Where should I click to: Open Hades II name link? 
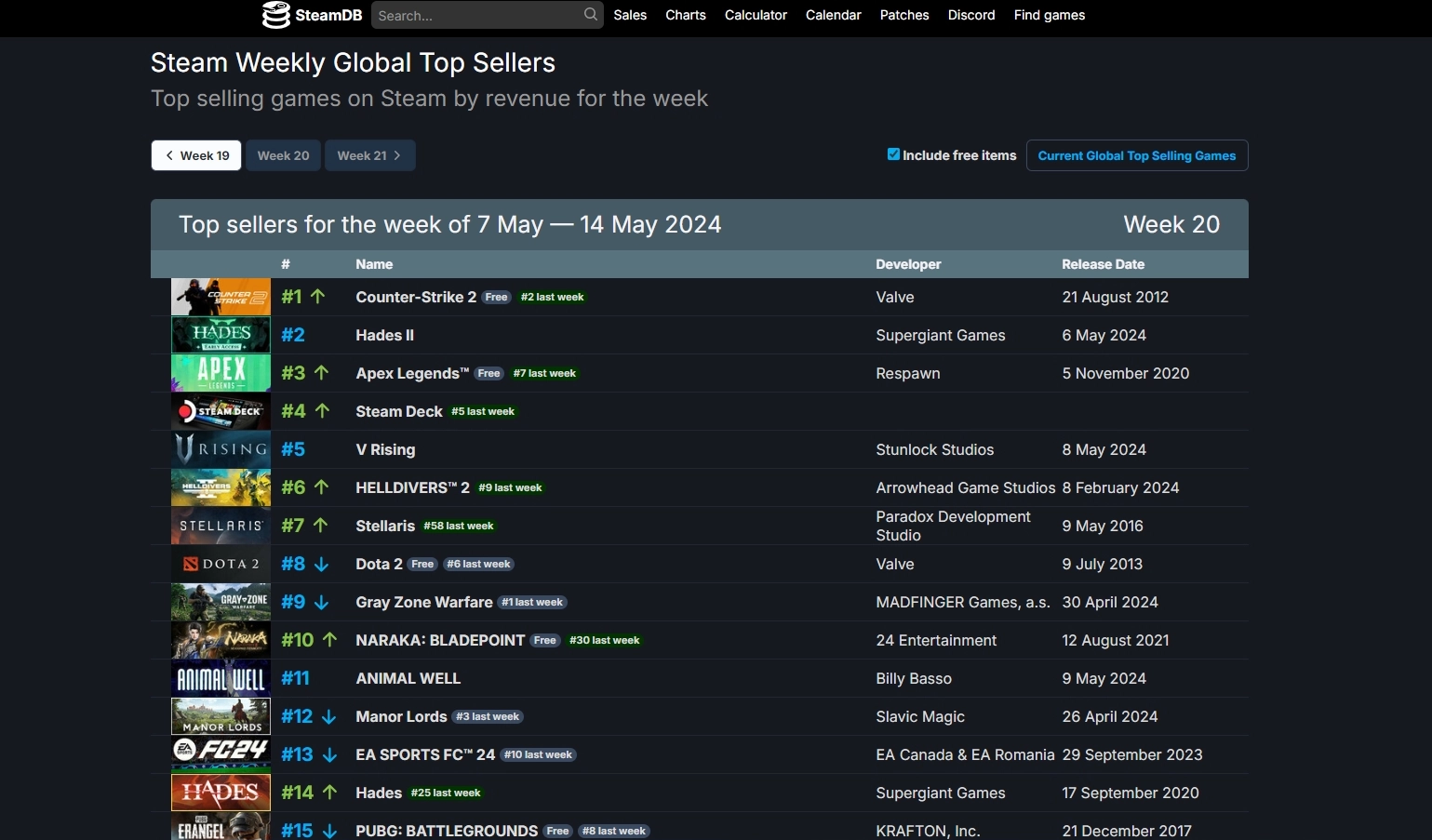coord(384,335)
